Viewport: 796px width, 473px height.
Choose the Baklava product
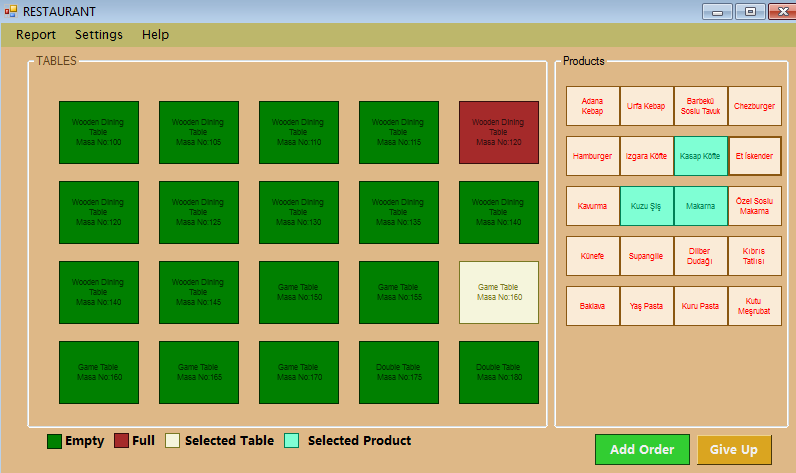592,306
